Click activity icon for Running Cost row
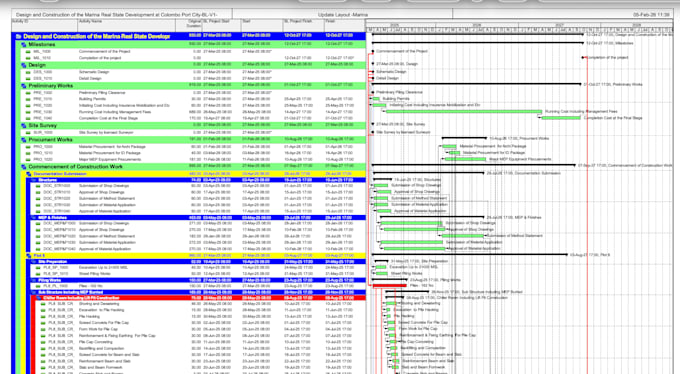This screenshot has height=374, width=680. point(28,112)
